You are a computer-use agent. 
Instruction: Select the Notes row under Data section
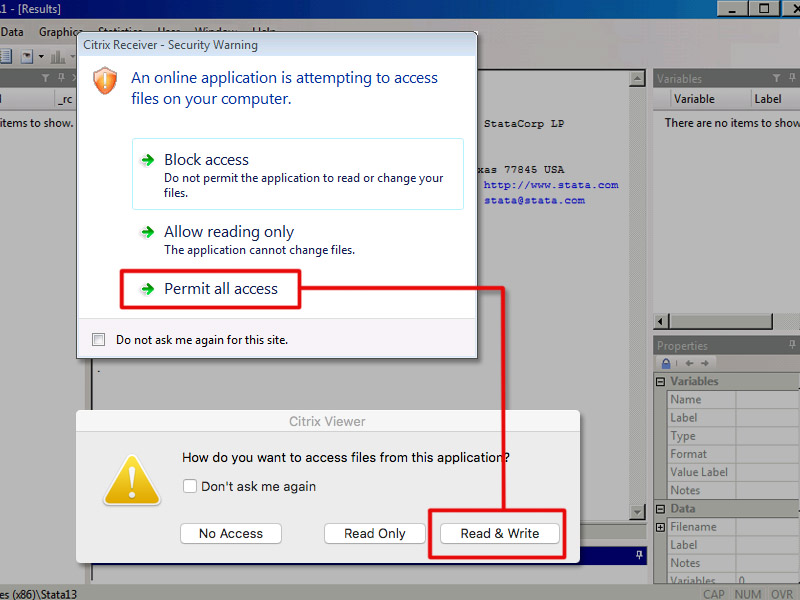pyautogui.click(x=733, y=563)
